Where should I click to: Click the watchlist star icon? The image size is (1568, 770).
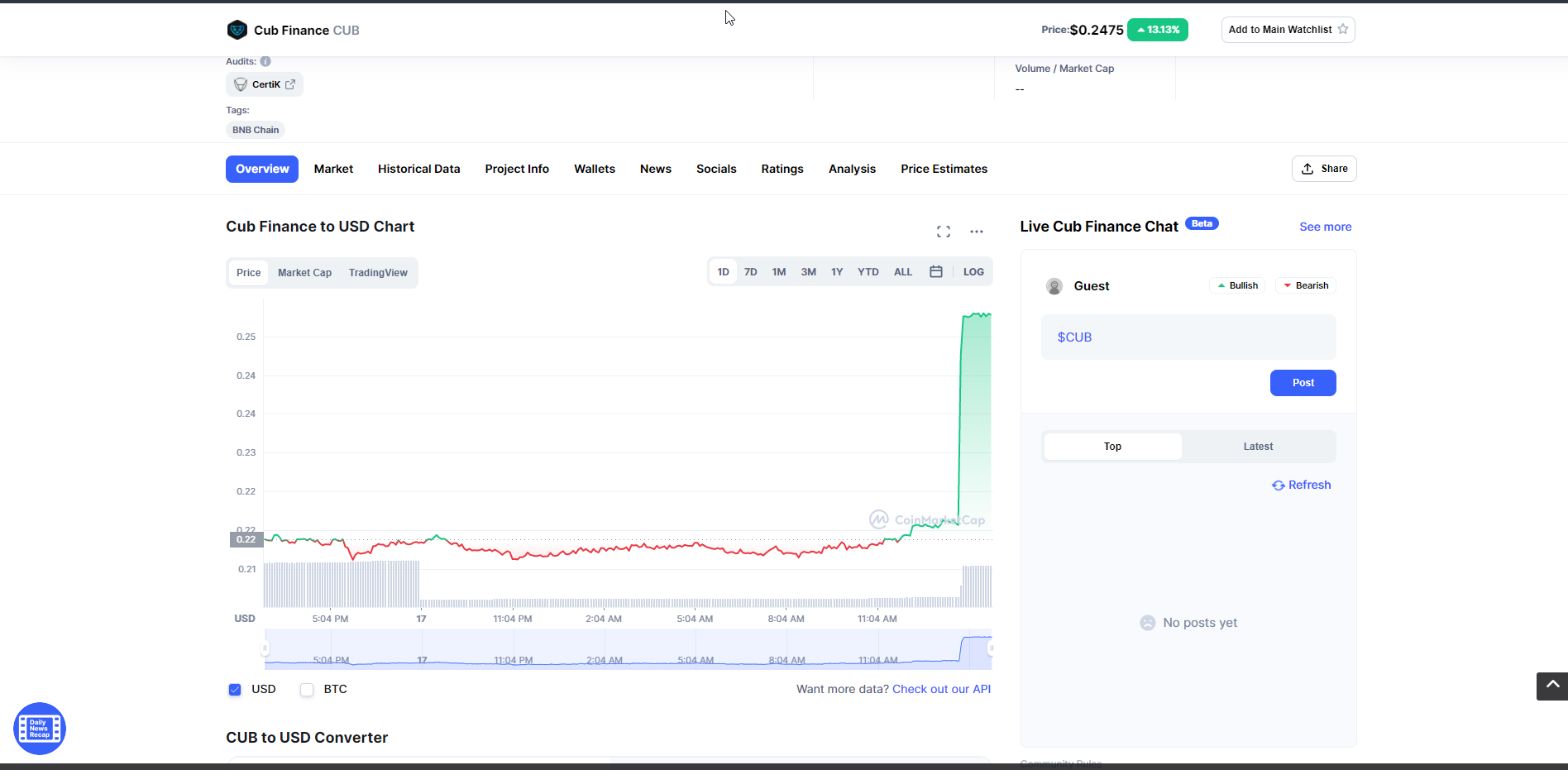pos(1343,29)
